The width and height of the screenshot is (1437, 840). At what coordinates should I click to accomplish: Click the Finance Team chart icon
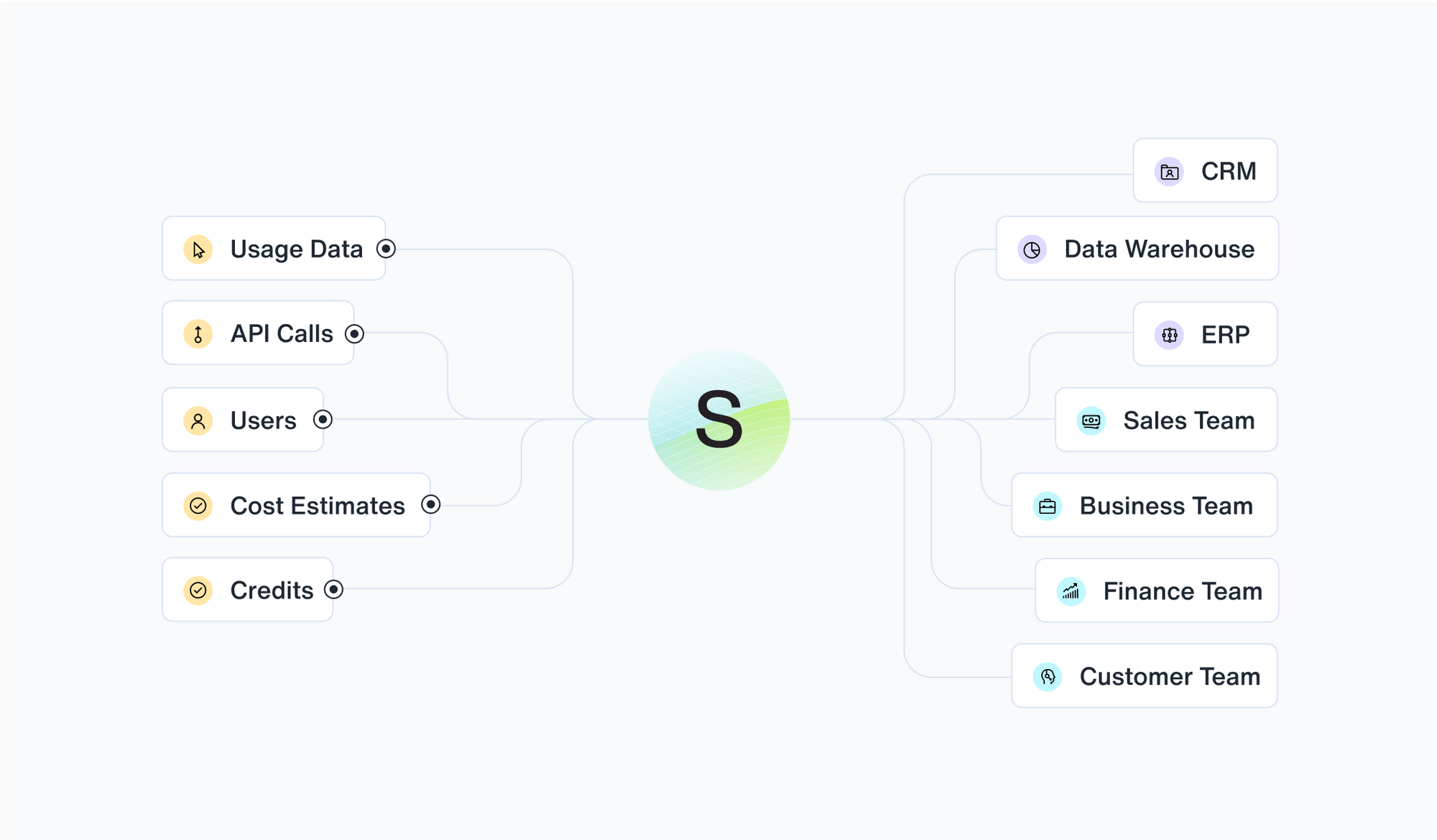coord(1071,591)
